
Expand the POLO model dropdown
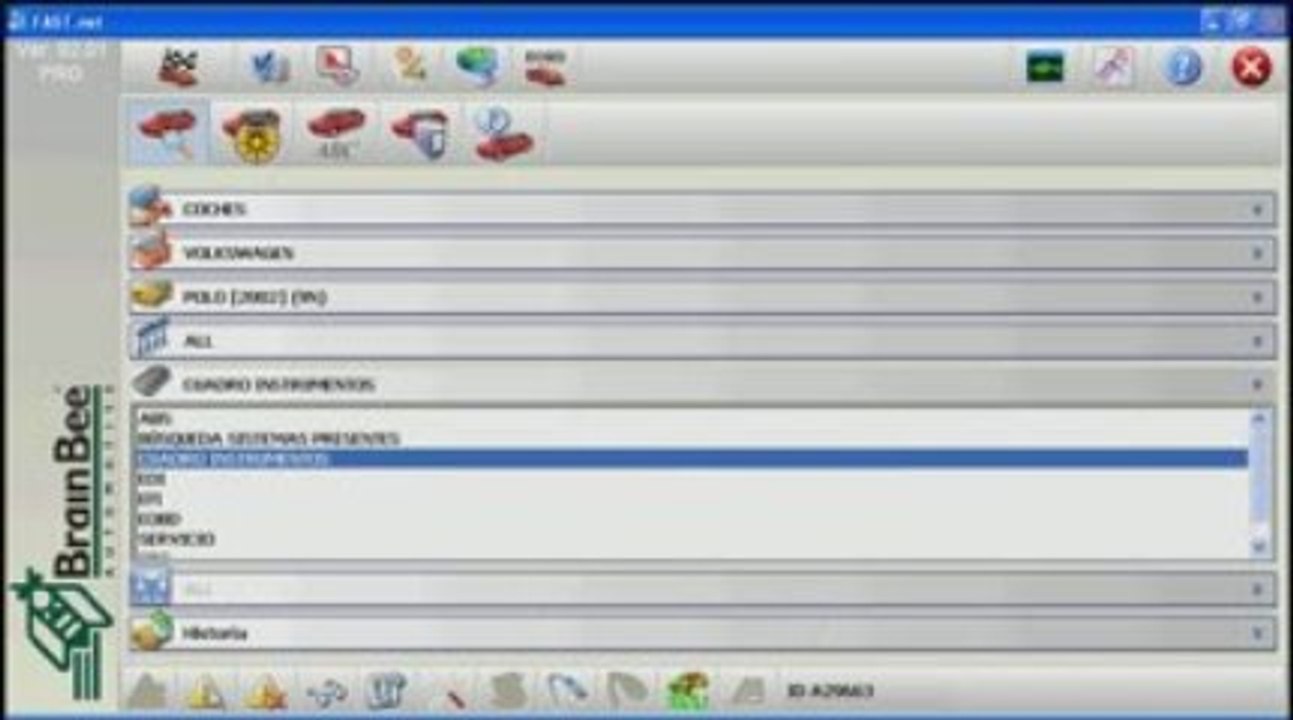(1258, 297)
